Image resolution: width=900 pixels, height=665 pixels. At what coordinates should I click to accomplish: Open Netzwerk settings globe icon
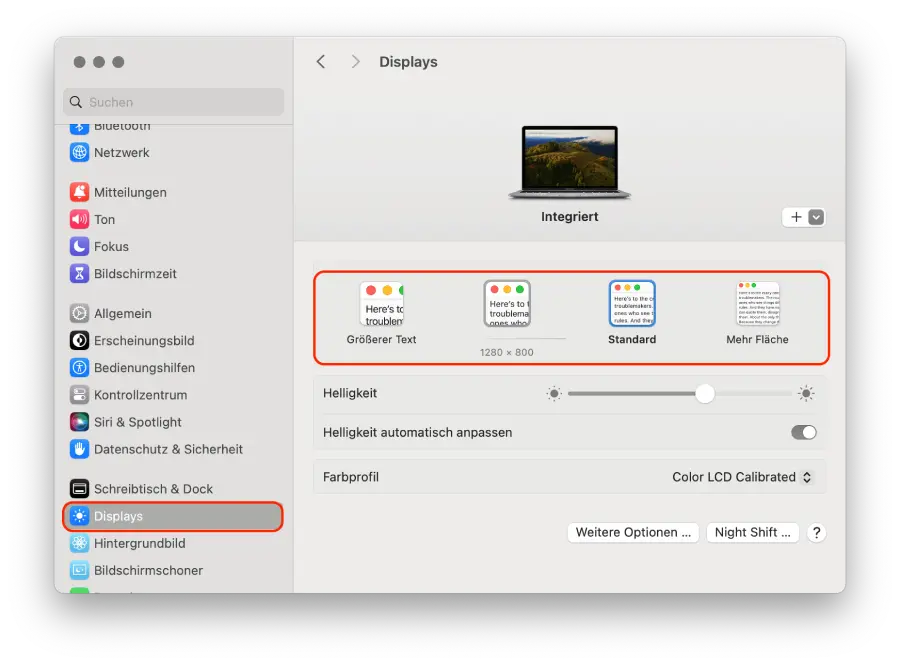coord(79,153)
